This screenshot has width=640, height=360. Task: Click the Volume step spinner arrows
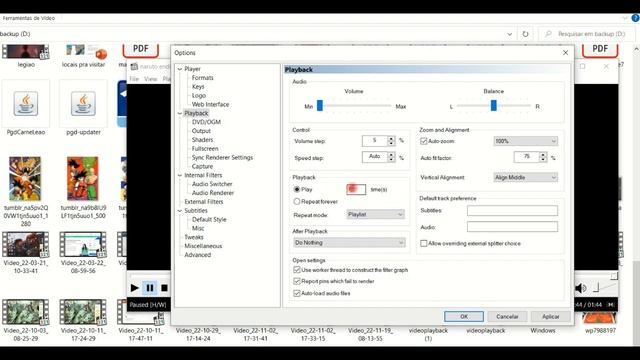tap(391, 141)
